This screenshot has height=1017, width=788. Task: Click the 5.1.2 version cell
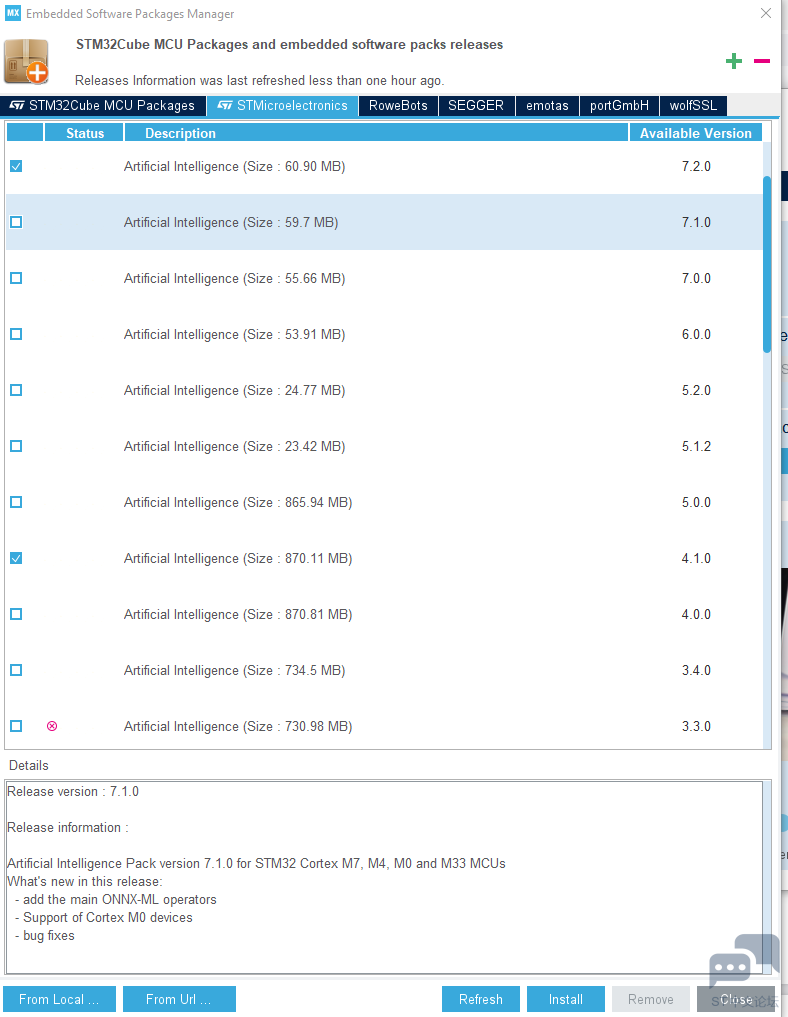(x=696, y=446)
